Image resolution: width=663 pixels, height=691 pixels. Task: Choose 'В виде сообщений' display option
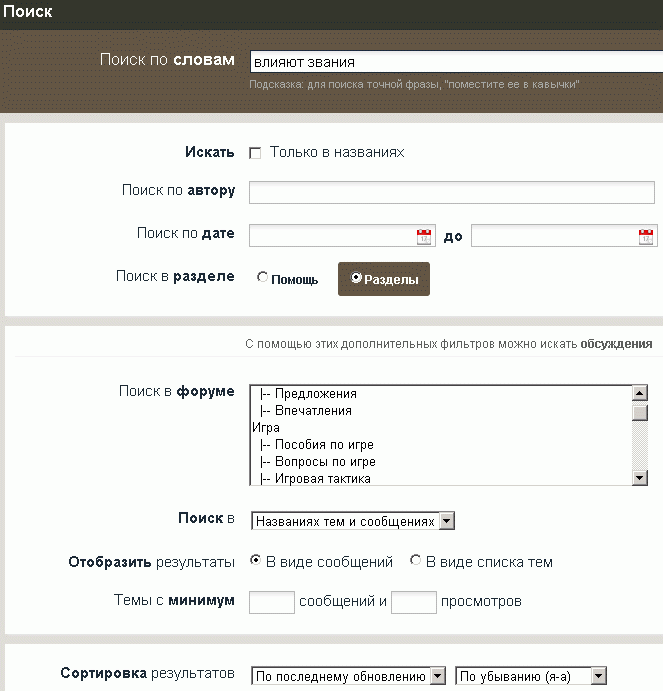pyautogui.click(x=255, y=560)
